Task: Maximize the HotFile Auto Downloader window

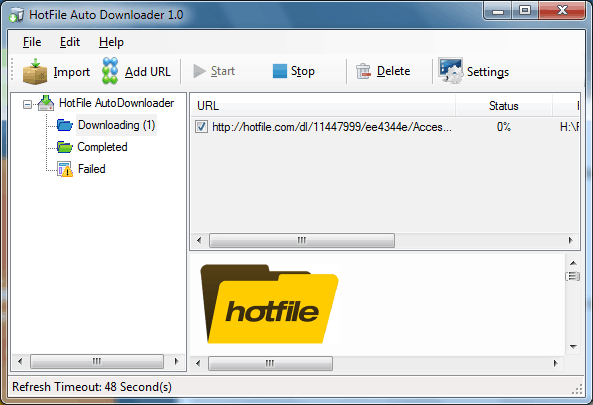Action: [525, 11]
